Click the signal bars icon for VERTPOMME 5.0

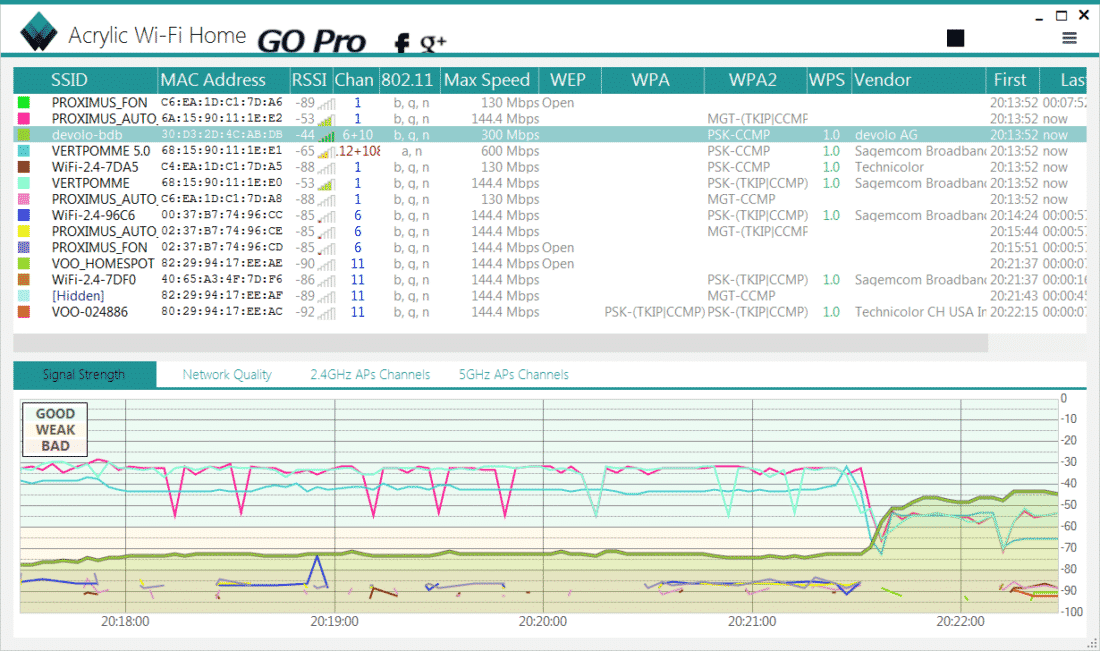[326, 152]
